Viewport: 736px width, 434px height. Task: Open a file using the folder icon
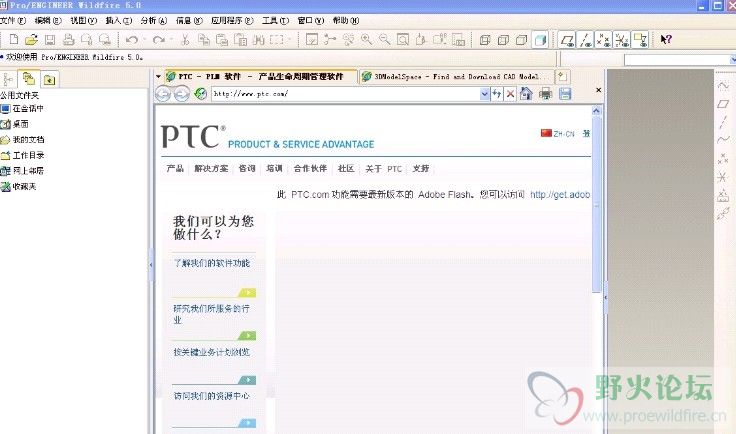tap(31, 40)
